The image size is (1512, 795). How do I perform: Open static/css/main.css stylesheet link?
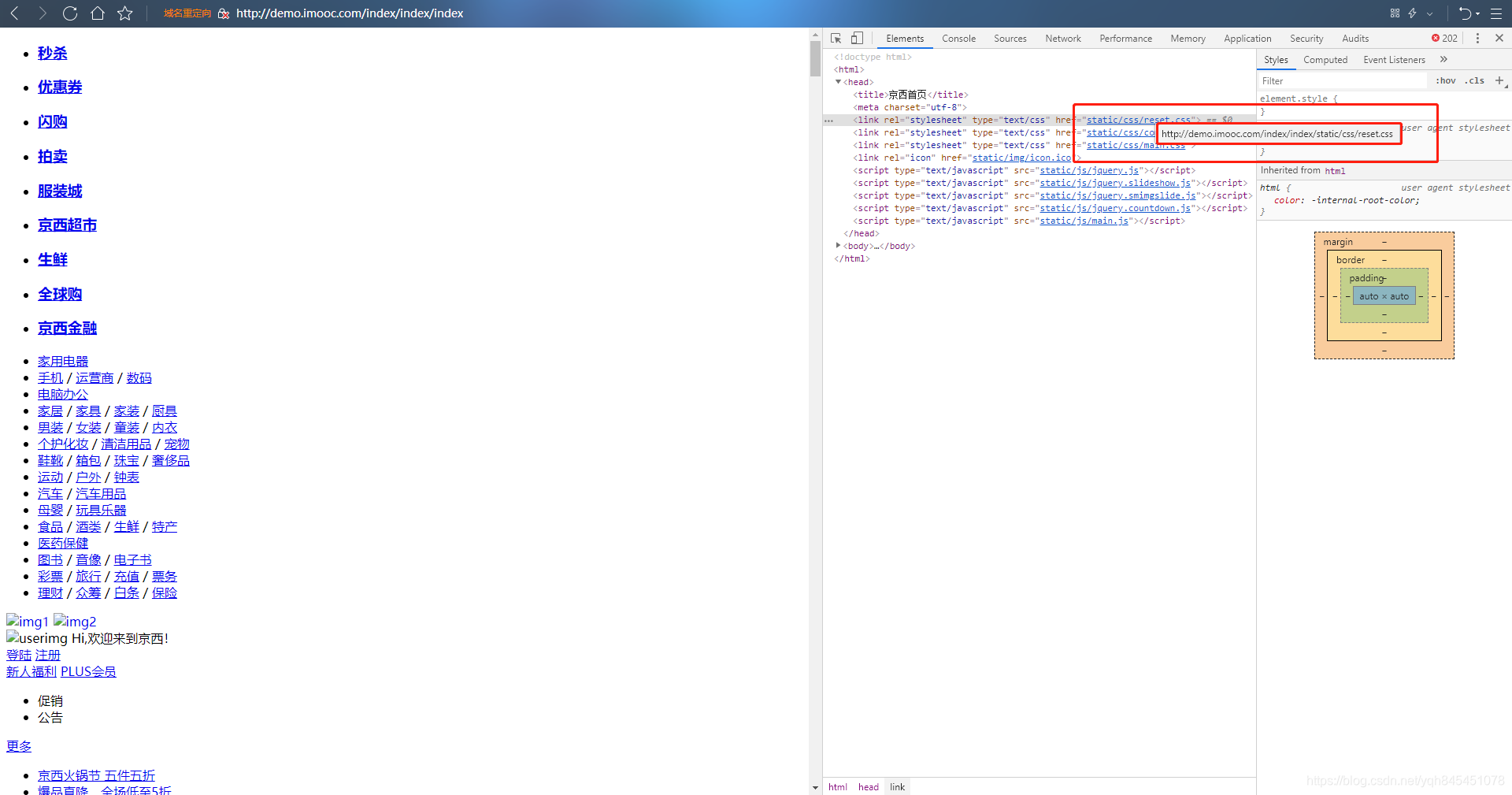coord(1136,145)
